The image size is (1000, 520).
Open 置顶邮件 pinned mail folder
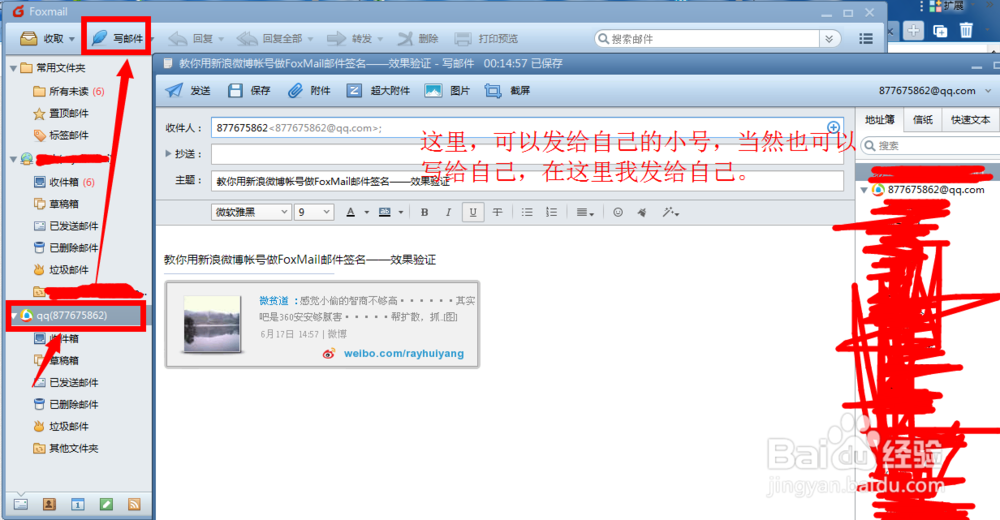61,114
